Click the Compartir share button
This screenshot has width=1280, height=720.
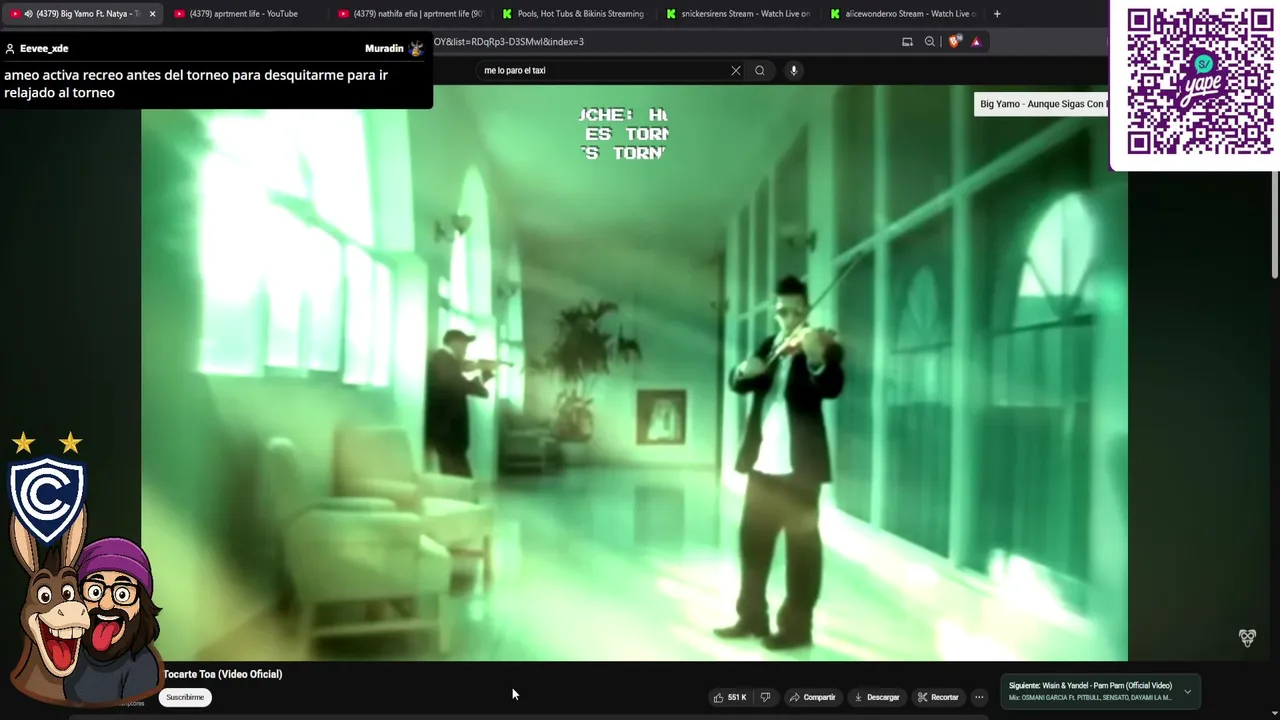coord(812,697)
